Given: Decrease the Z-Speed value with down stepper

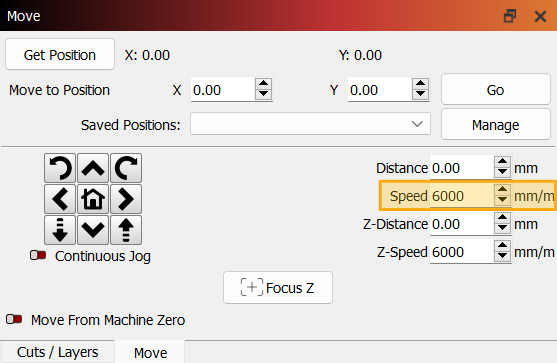Looking at the screenshot, I should click(x=502, y=256).
